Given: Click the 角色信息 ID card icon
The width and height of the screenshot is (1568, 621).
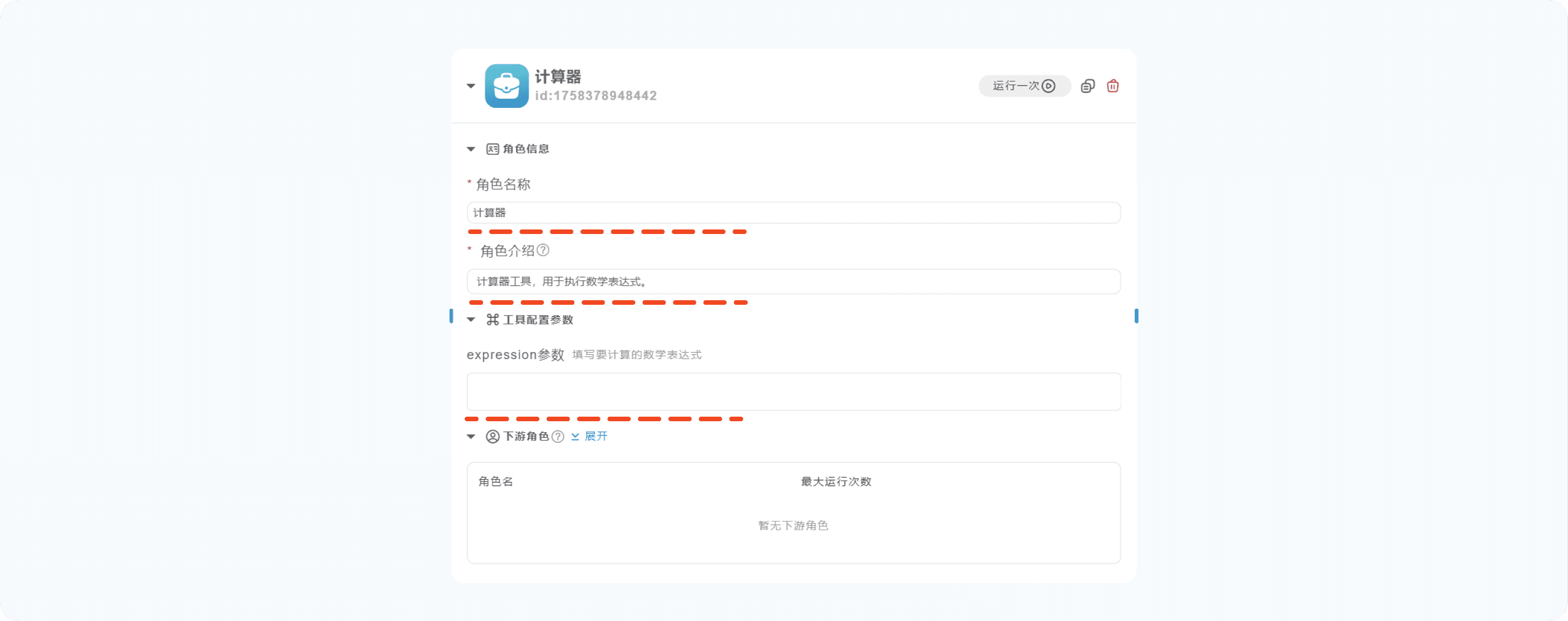Looking at the screenshot, I should pos(493,149).
